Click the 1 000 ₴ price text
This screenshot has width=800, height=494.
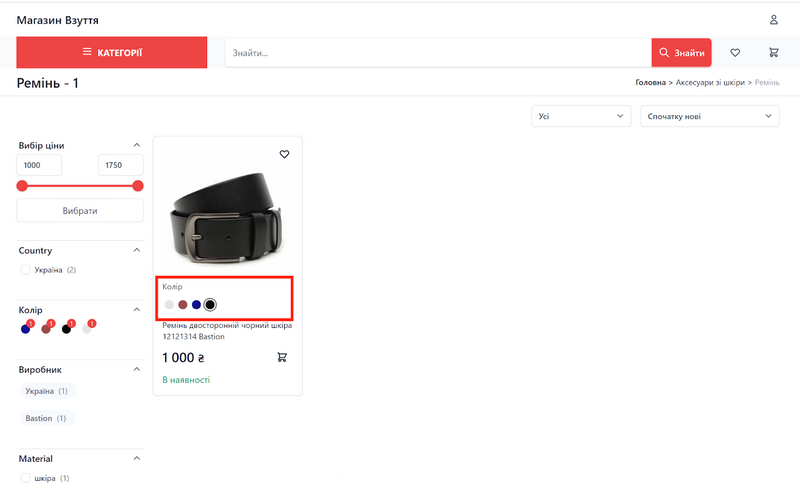click(x=183, y=358)
